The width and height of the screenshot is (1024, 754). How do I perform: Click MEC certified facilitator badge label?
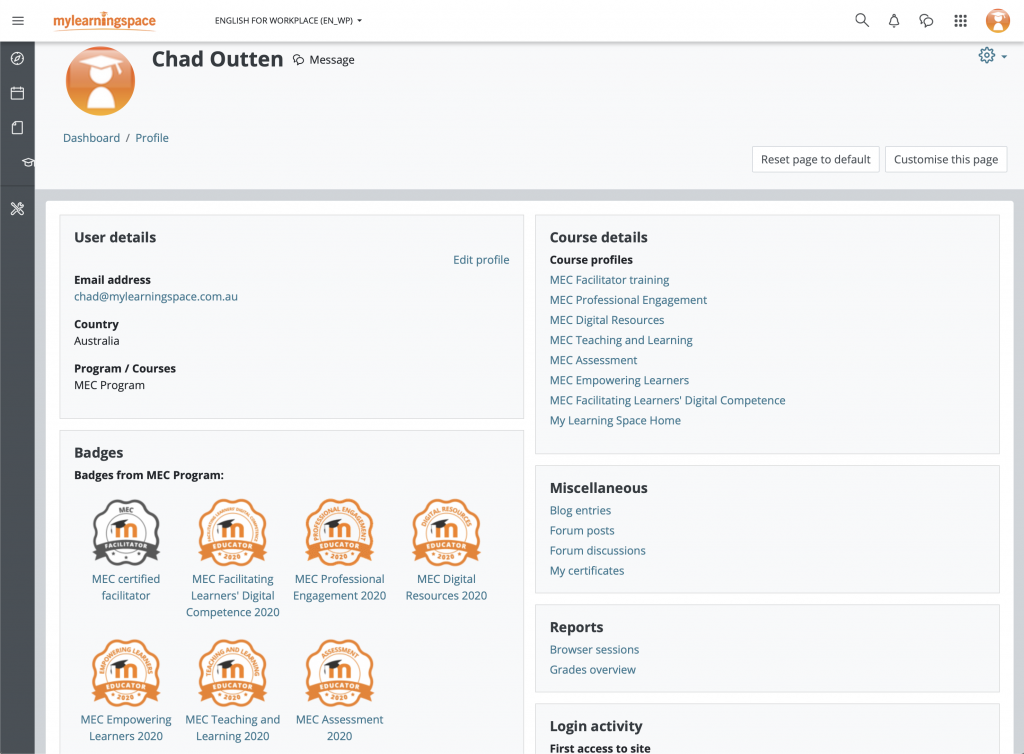point(126,588)
